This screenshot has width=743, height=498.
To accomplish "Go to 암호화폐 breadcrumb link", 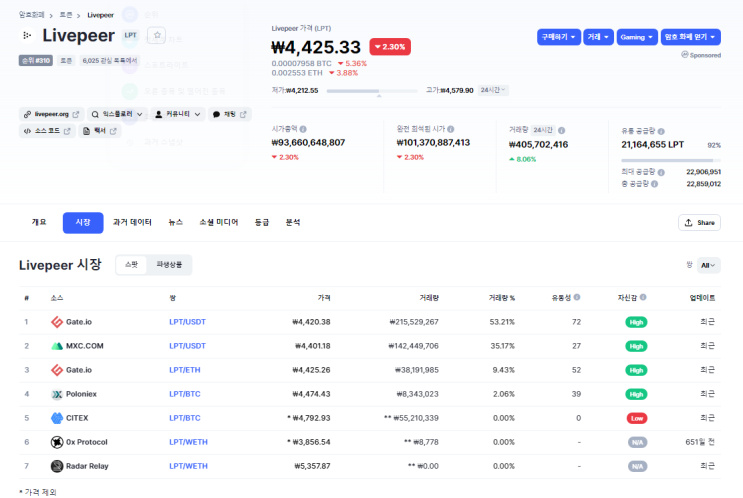I will pyautogui.click(x=31, y=15).
